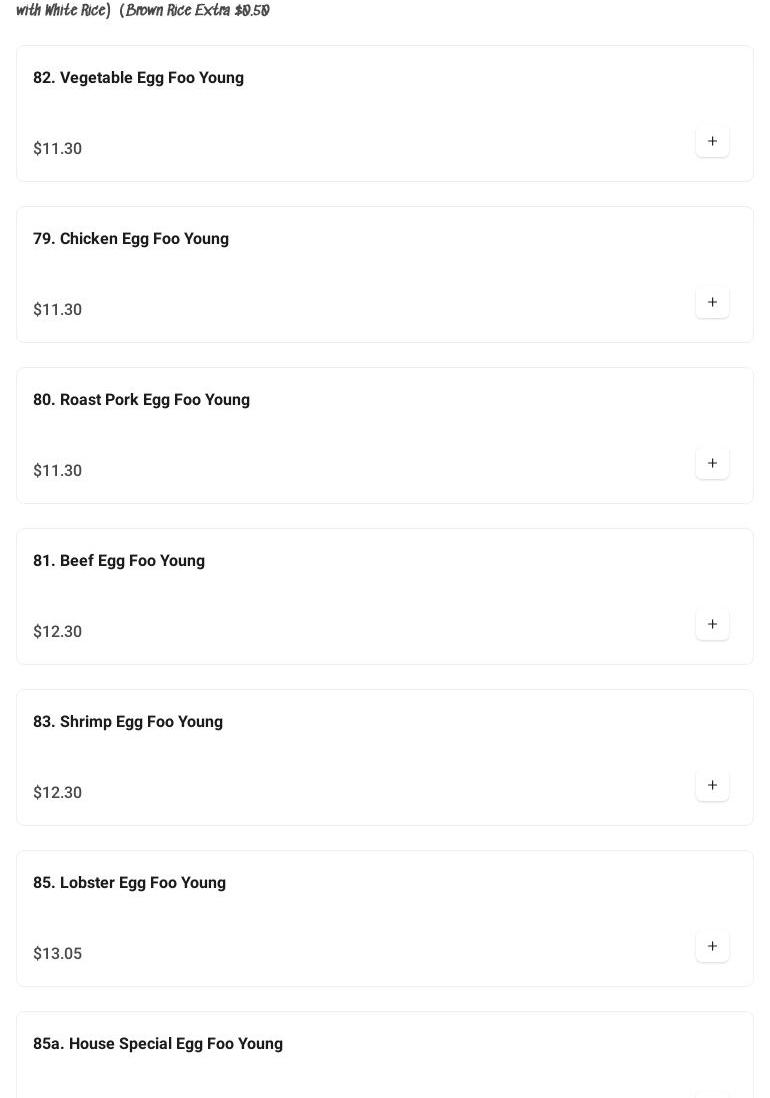Click the $11.30 price under Vegetable Egg Foo Young

click(58, 149)
